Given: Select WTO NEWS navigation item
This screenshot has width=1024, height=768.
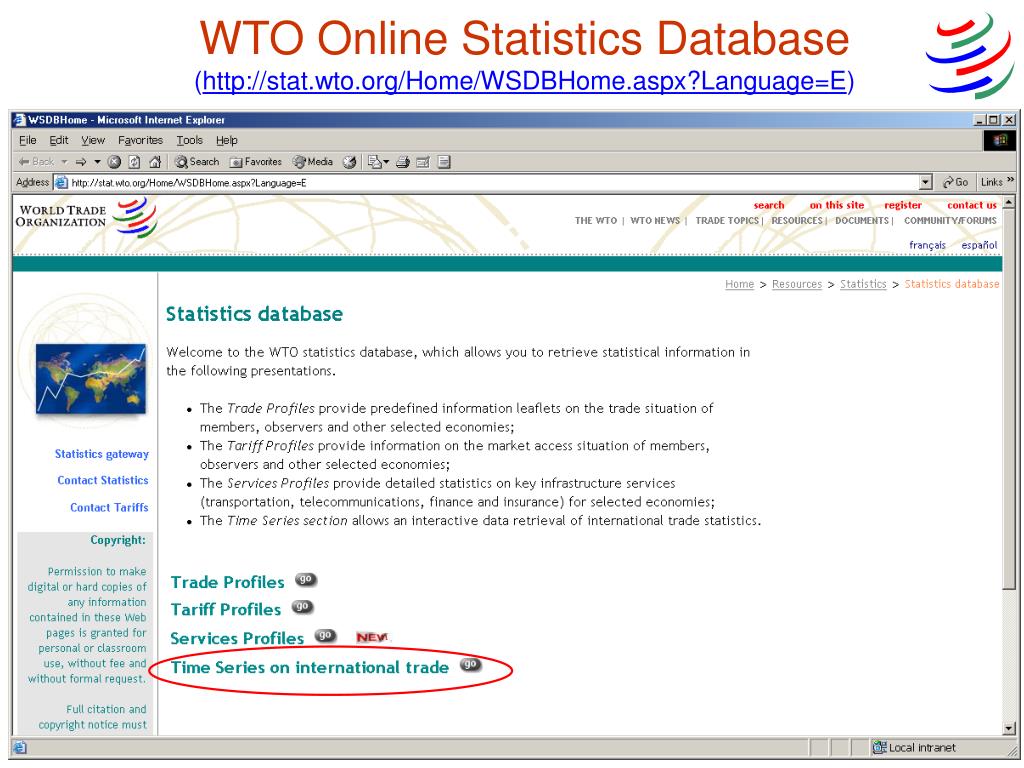Looking at the screenshot, I should (x=655, y=221).
